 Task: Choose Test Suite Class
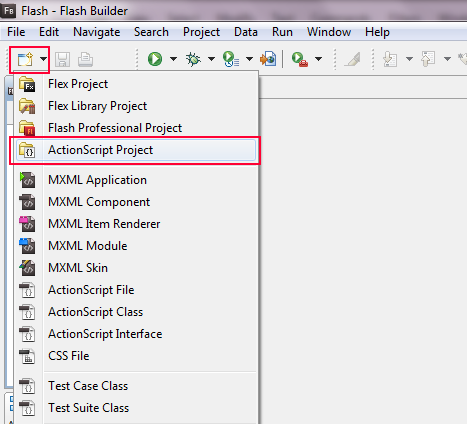[136, 408]
